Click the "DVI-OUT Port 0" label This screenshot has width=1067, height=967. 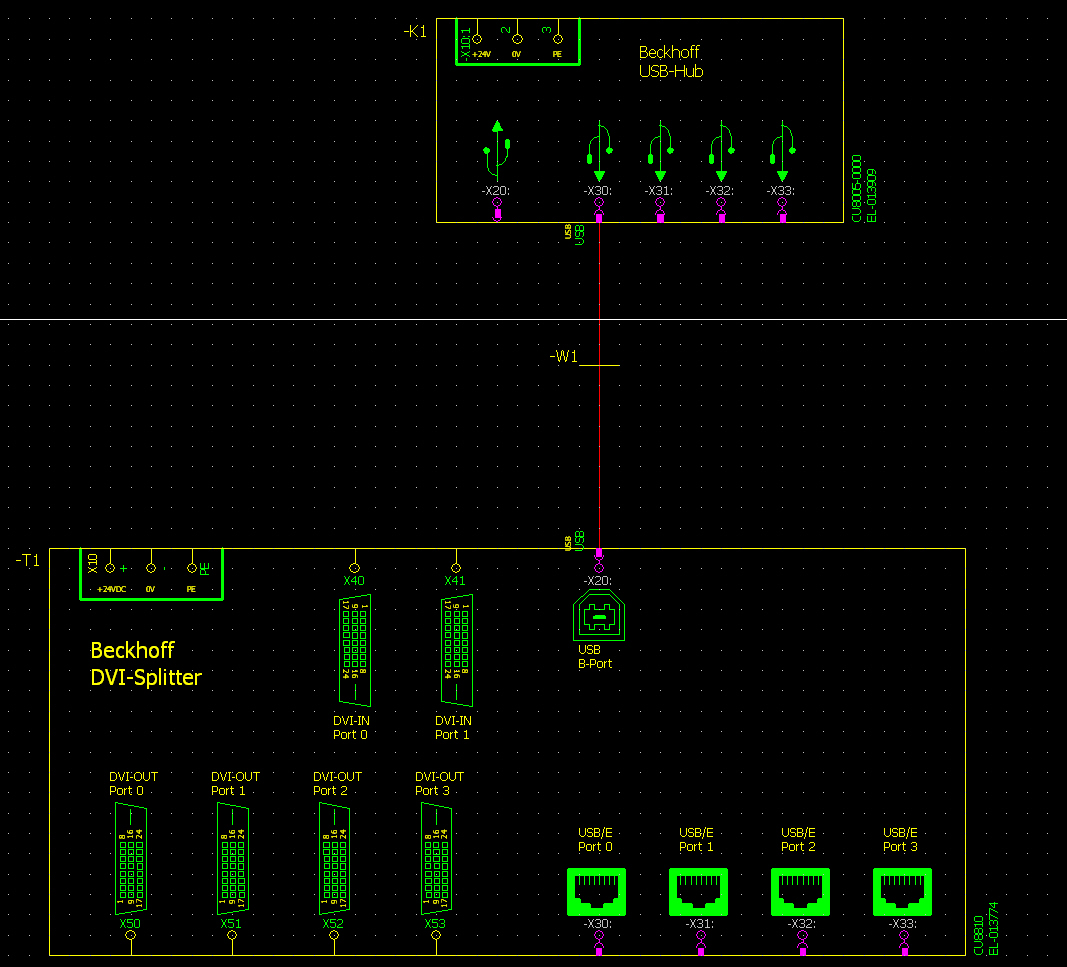click(x=133, y=783)
